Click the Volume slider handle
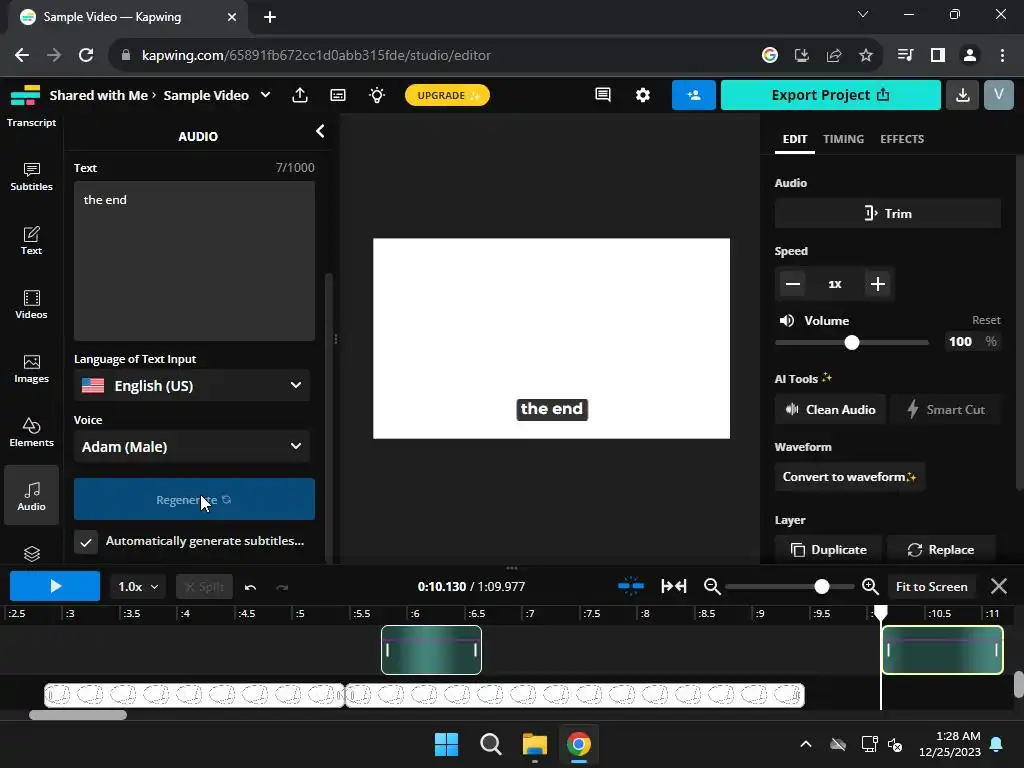The image size is (1024, 768). click(852, 343)
